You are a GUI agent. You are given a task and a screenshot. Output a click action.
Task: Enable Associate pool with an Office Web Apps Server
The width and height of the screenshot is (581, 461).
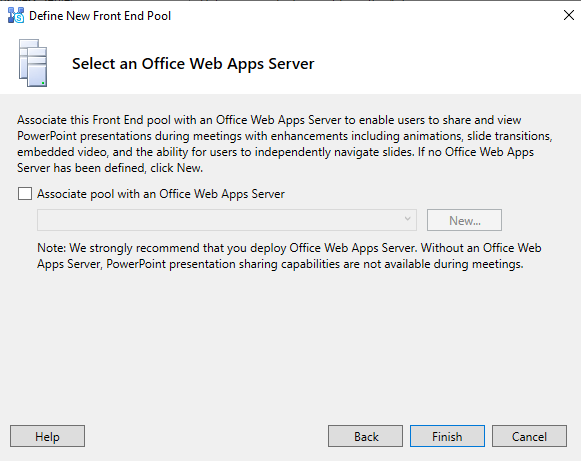25,194
